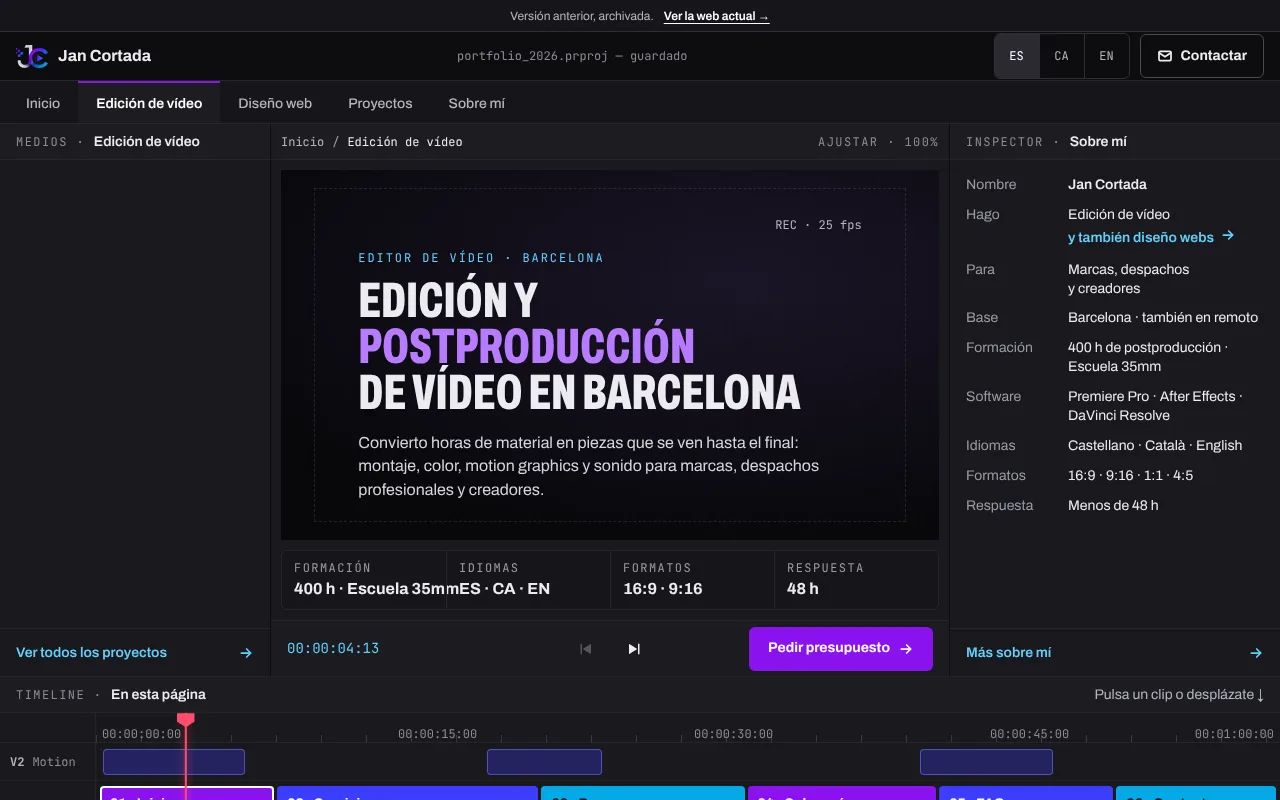This screenshot has height=800, width=1280.
Task: Click 'Premiere Pro · After Effects' in the inspector
Action: click(1155, 396)
